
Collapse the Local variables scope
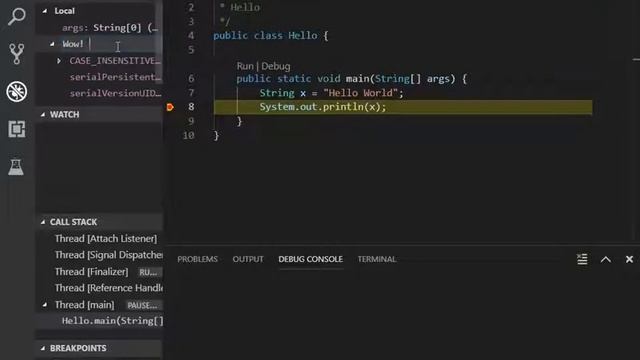tap(45, 11)
